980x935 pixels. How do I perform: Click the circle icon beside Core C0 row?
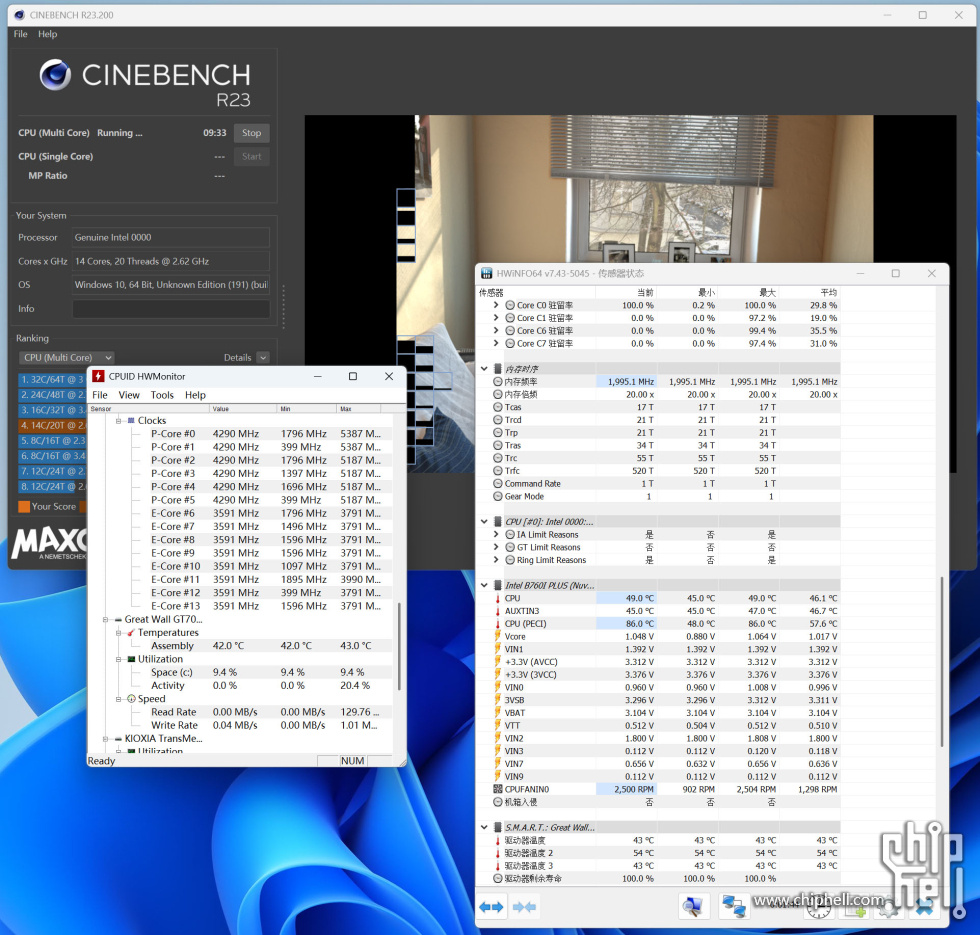coord(510,306)
